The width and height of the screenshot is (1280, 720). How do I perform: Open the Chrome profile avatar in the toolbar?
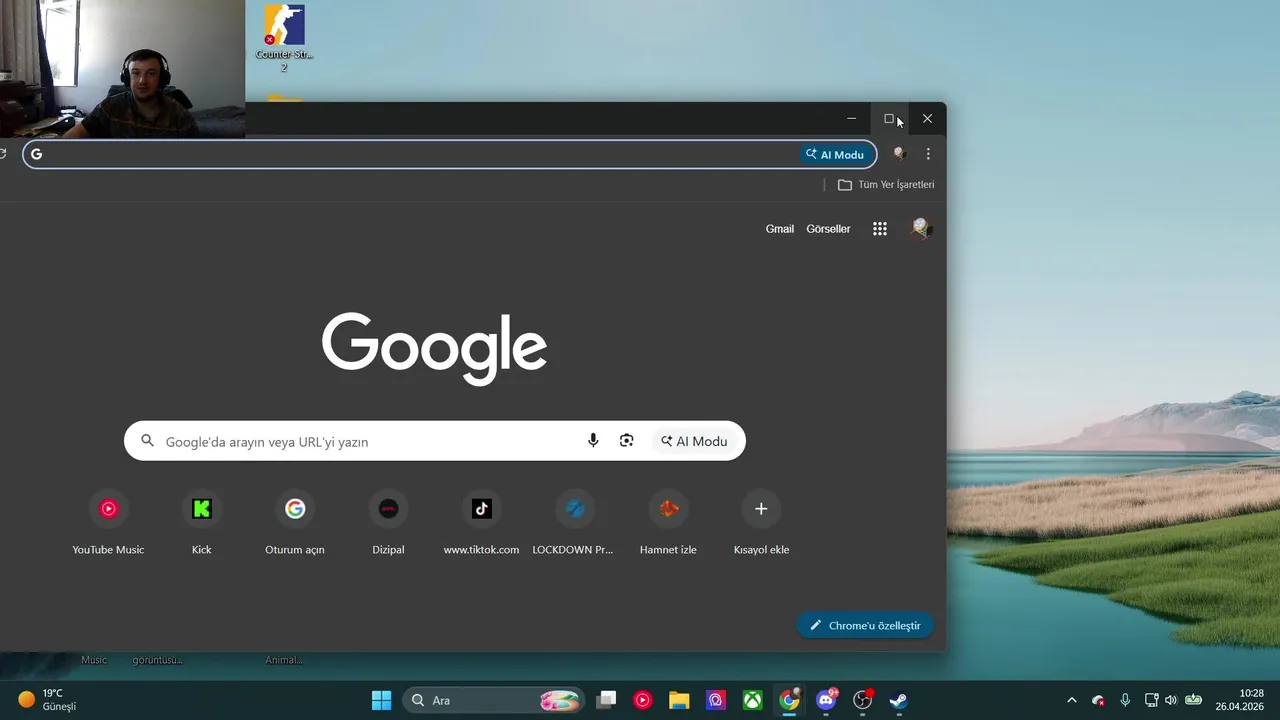pos(899,154)
